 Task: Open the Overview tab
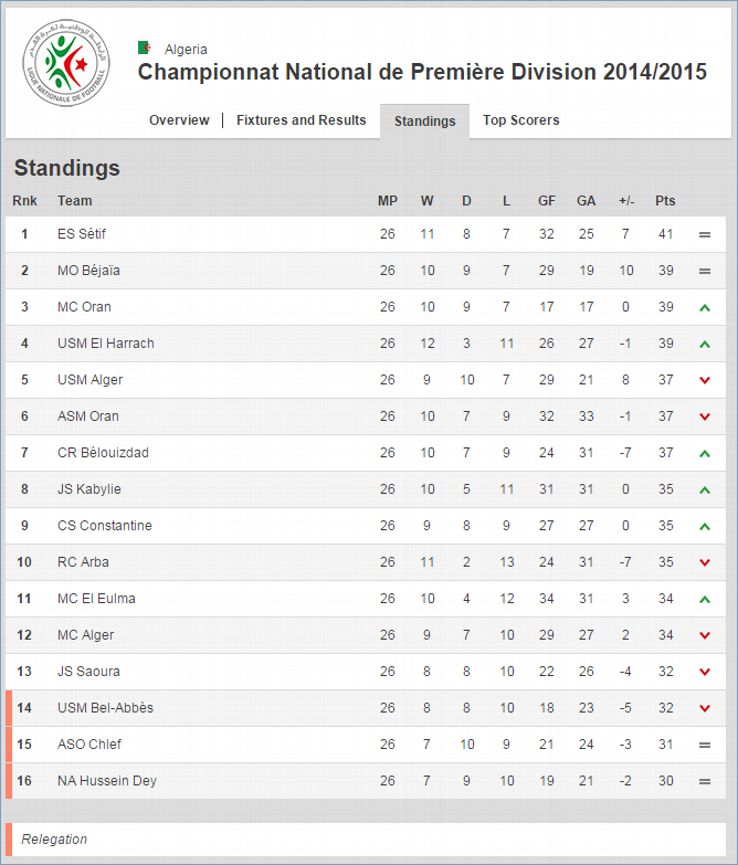pos(179,120)
